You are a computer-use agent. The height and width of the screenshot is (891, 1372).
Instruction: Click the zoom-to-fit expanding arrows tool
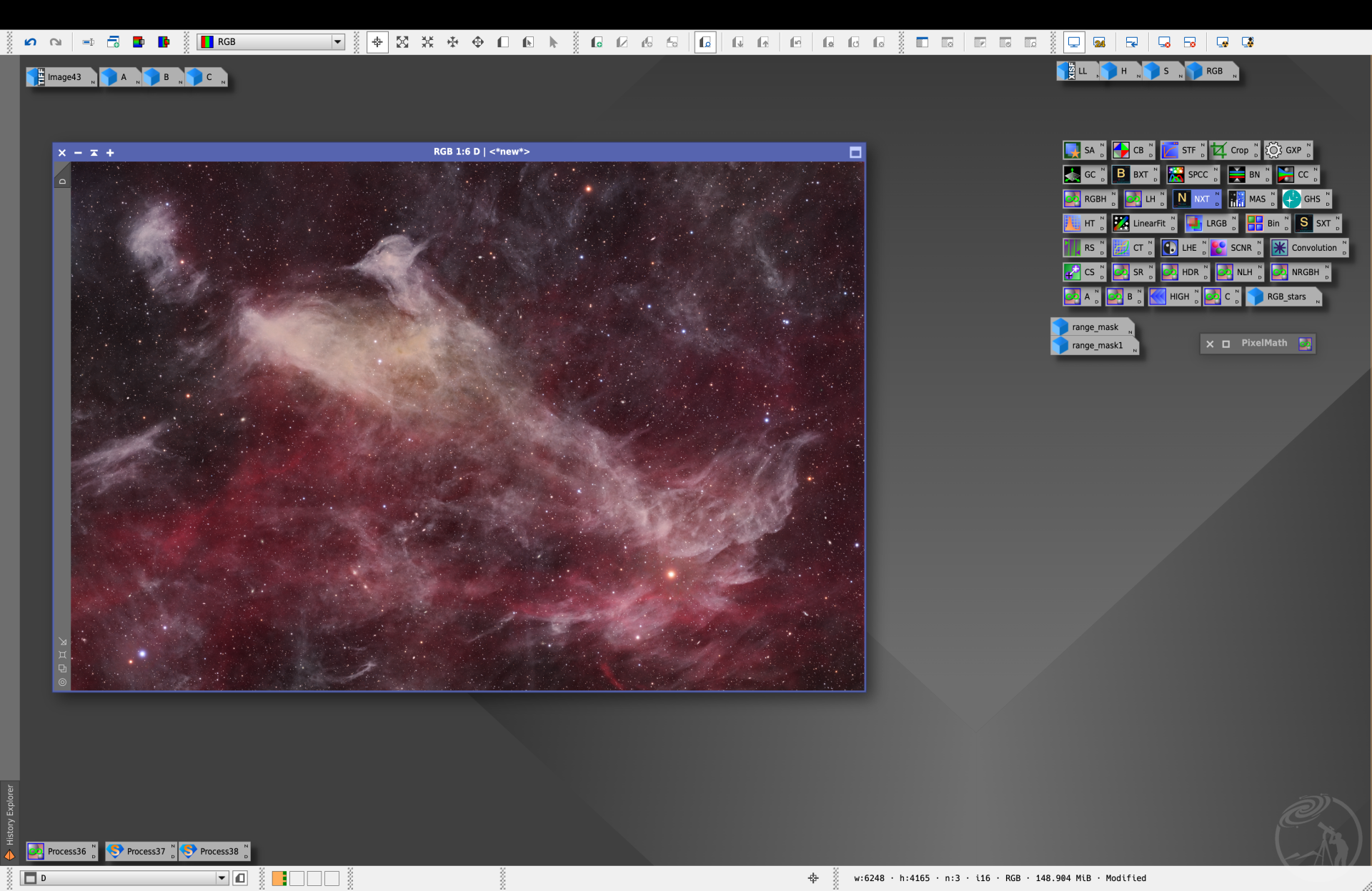[x=402, y=42]
